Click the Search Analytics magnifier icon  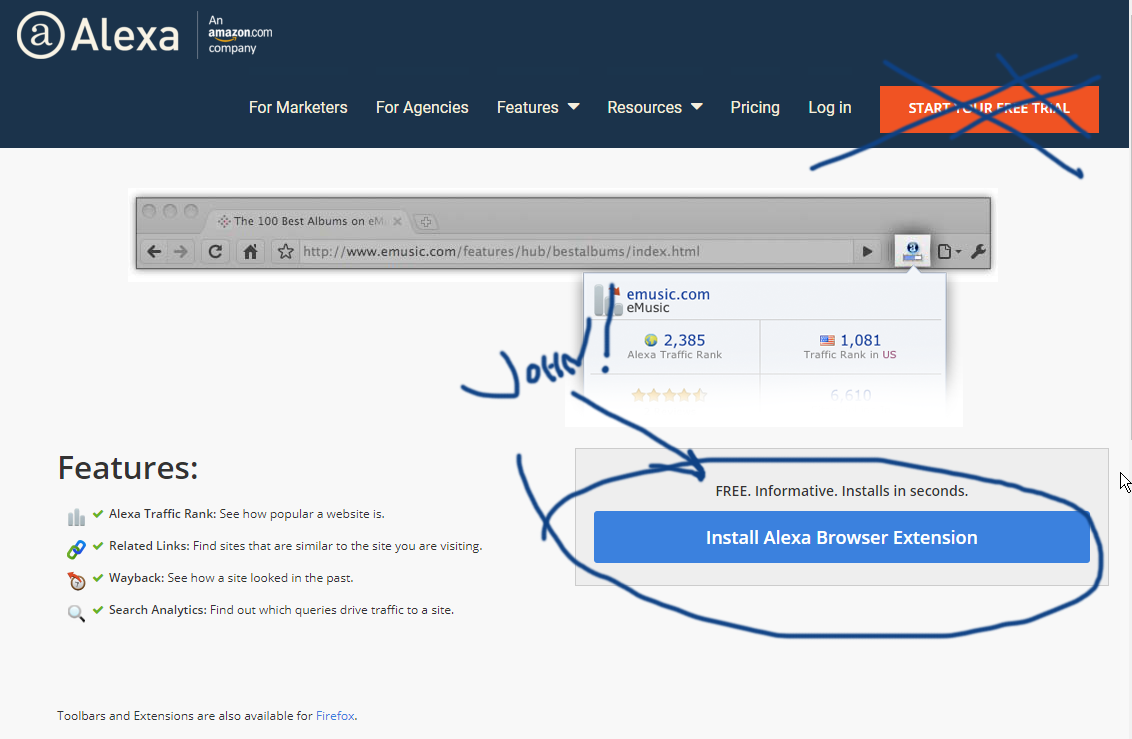[76, 613]
